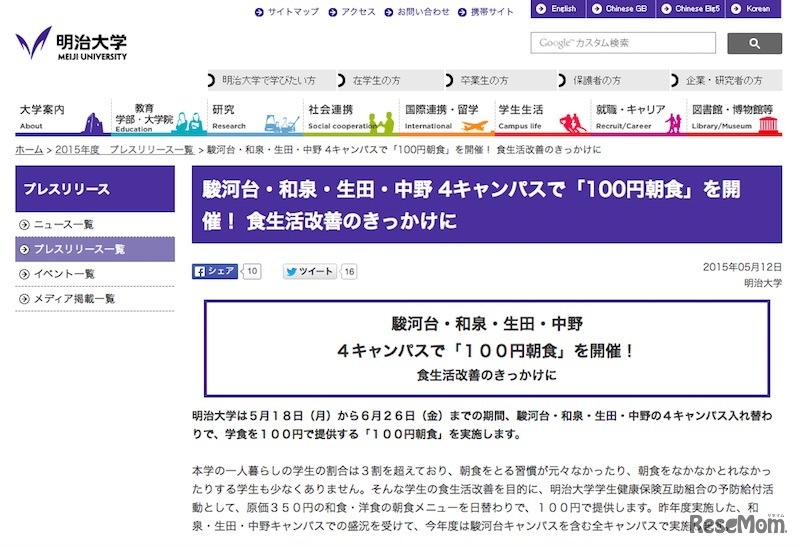Open メディア掲載一覧 in the sidebar
The image size is (800, 547).
(95, 299)
